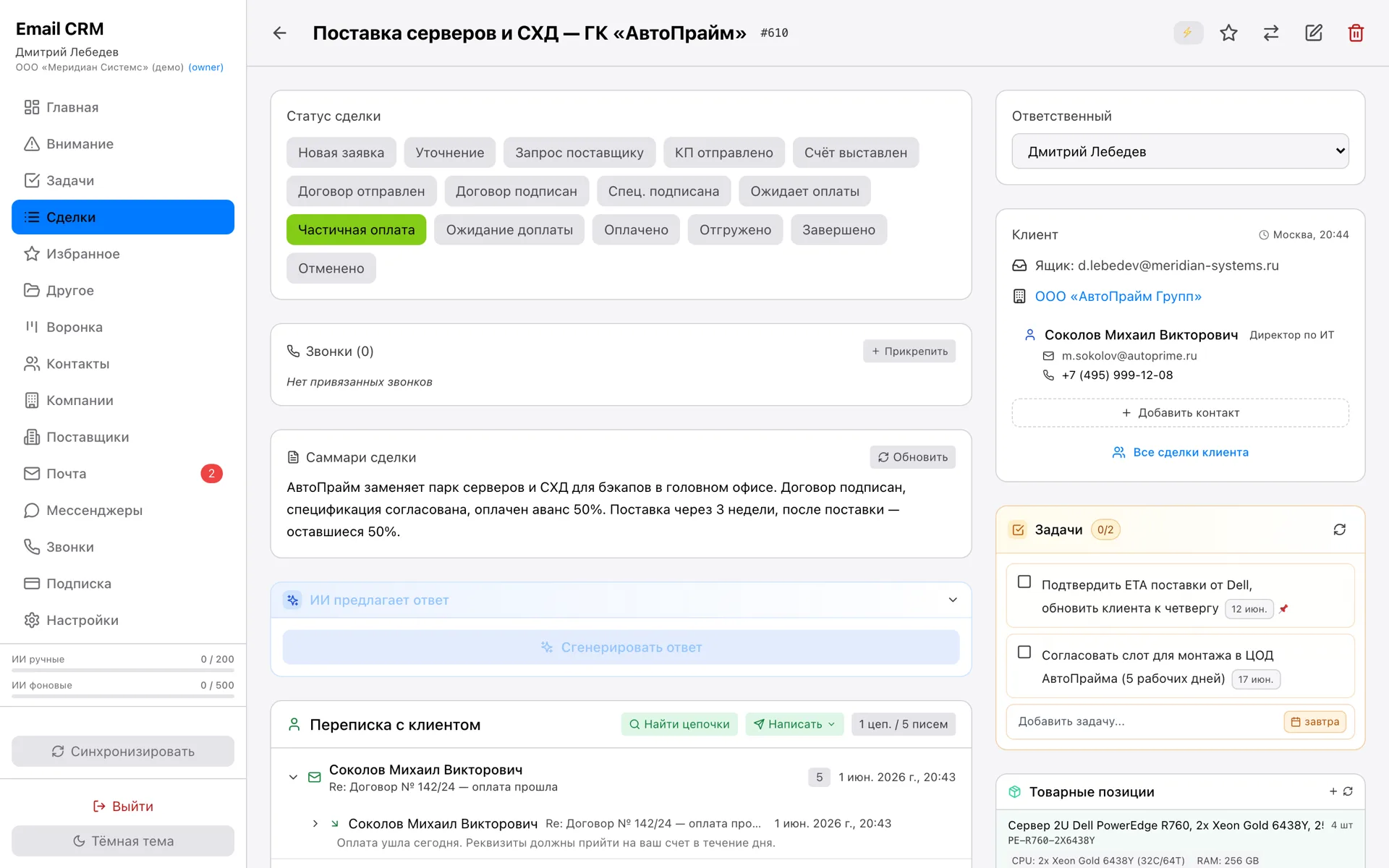Open the завтра due date picker

click(1314, 721)
